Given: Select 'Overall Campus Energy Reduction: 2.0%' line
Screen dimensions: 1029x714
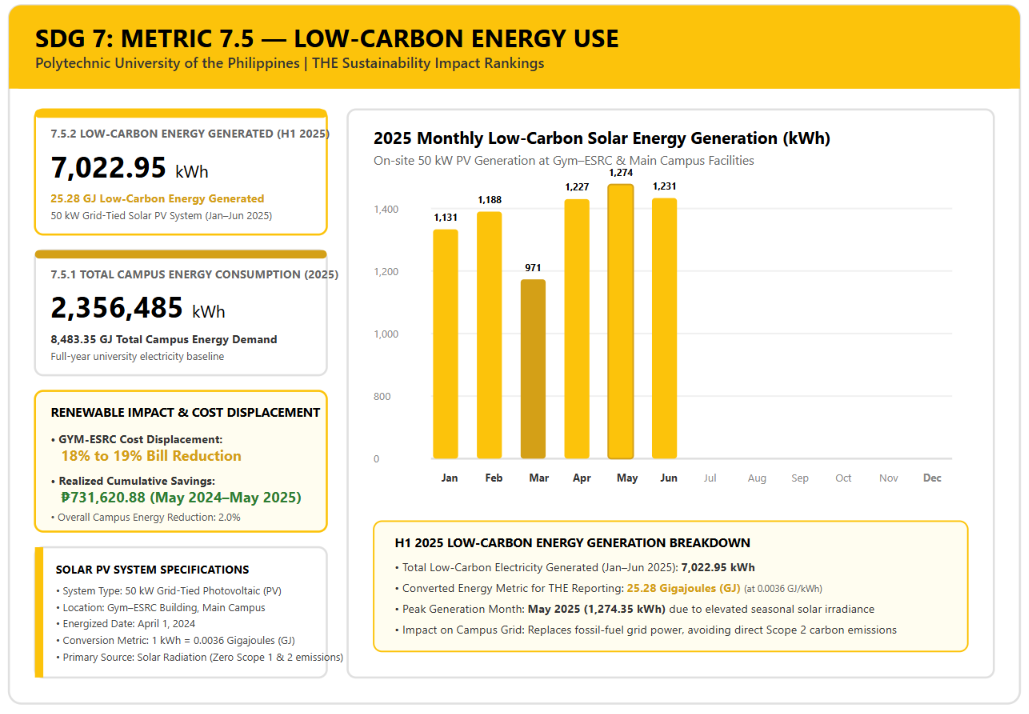Looking at the screenshot, I should (146, 517).
